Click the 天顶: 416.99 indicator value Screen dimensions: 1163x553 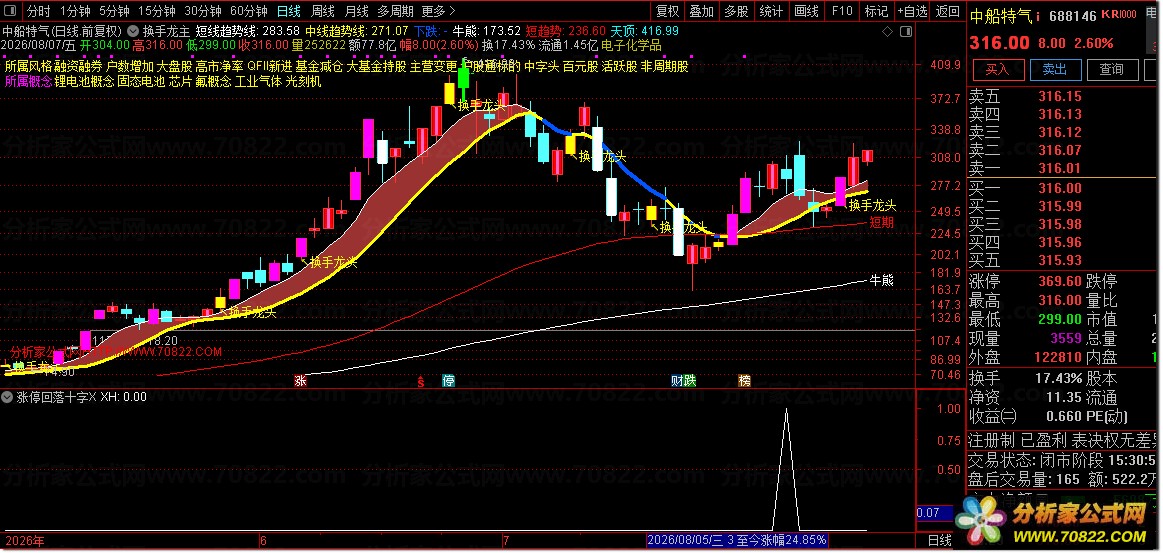[x=644, y=31]
